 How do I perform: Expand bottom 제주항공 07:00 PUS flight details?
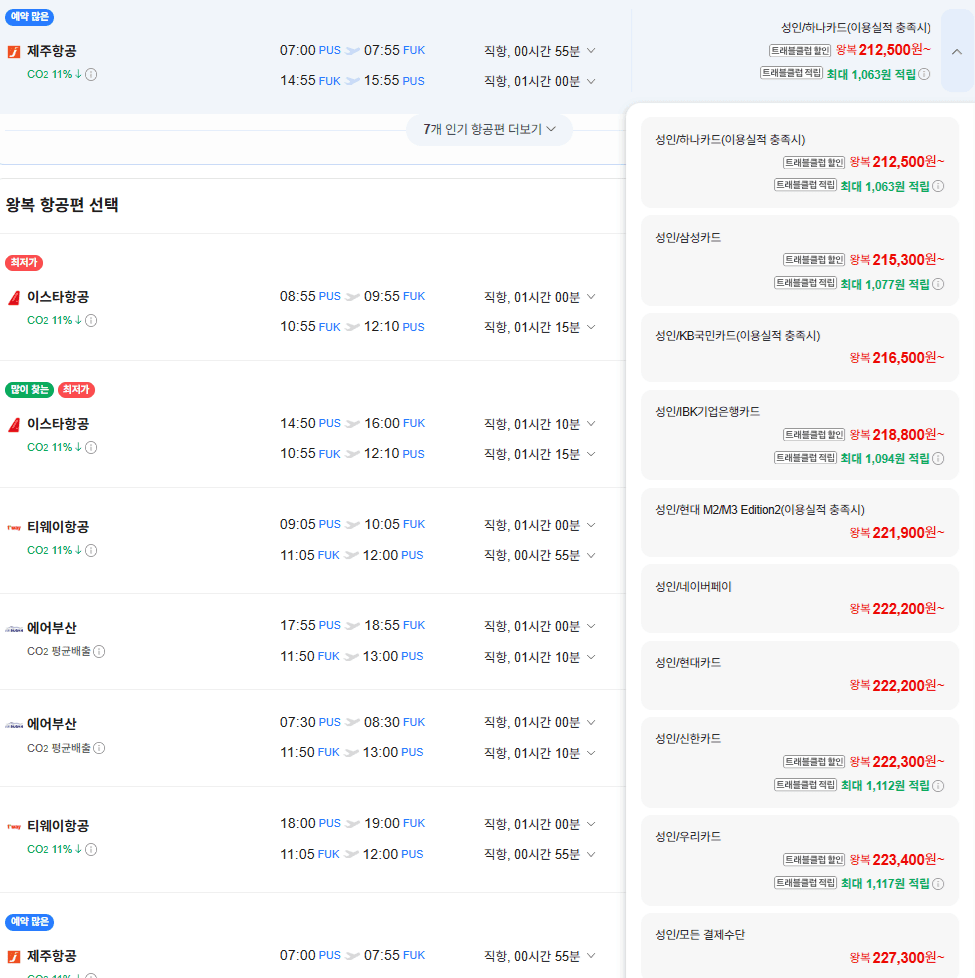(x=591, y=956)
